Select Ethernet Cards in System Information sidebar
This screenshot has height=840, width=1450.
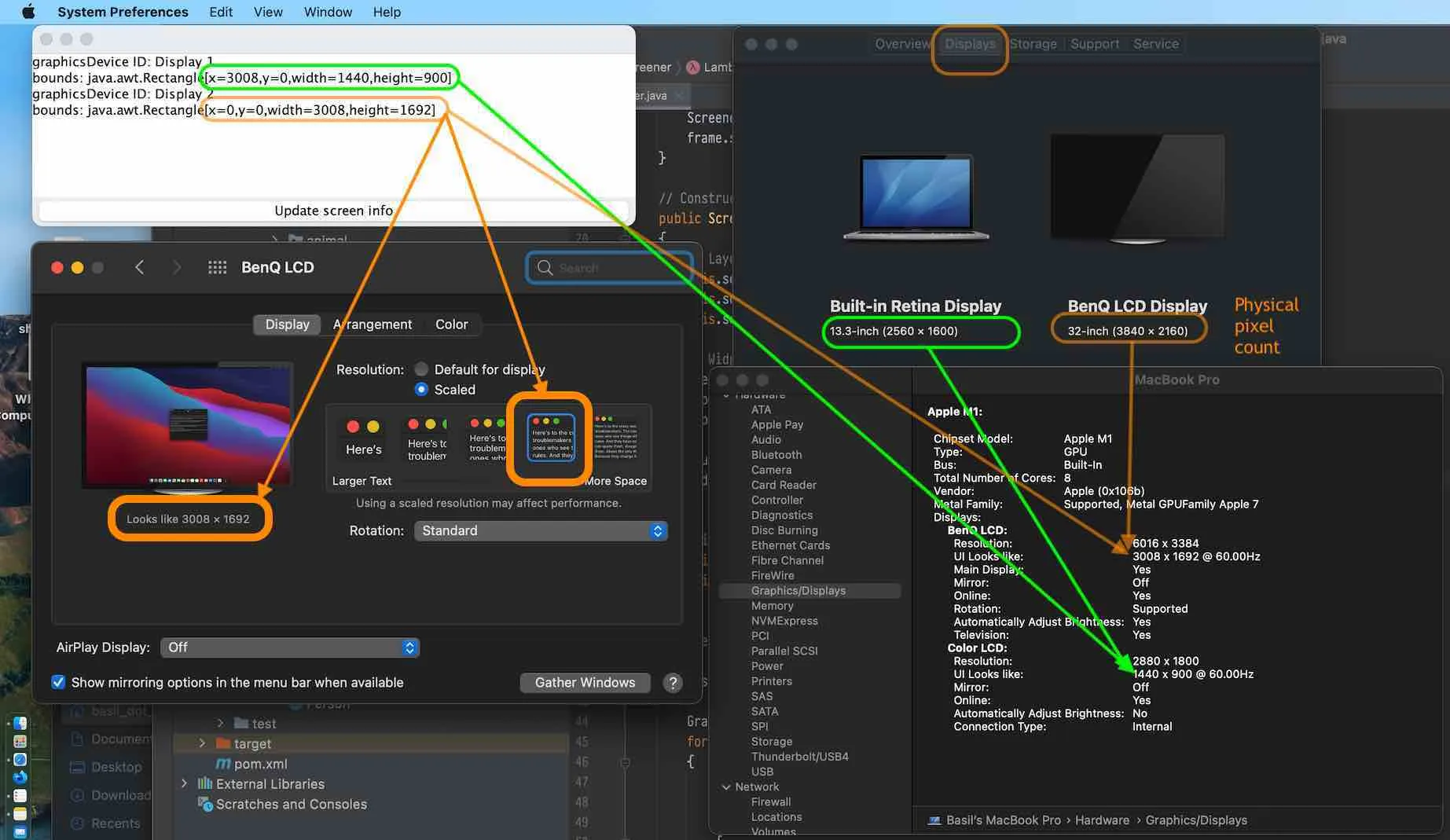click(x=791, y=545)
